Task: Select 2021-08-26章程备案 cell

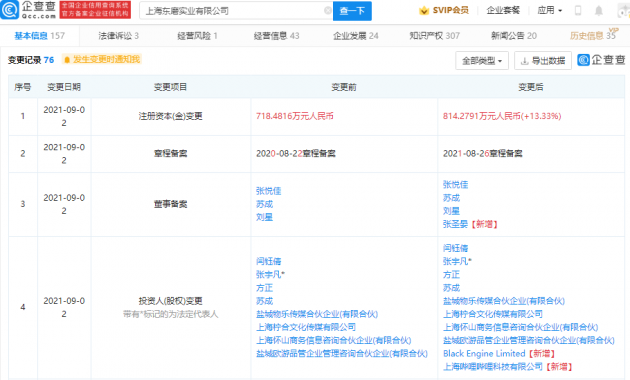Action: click(x=482, y=153)
